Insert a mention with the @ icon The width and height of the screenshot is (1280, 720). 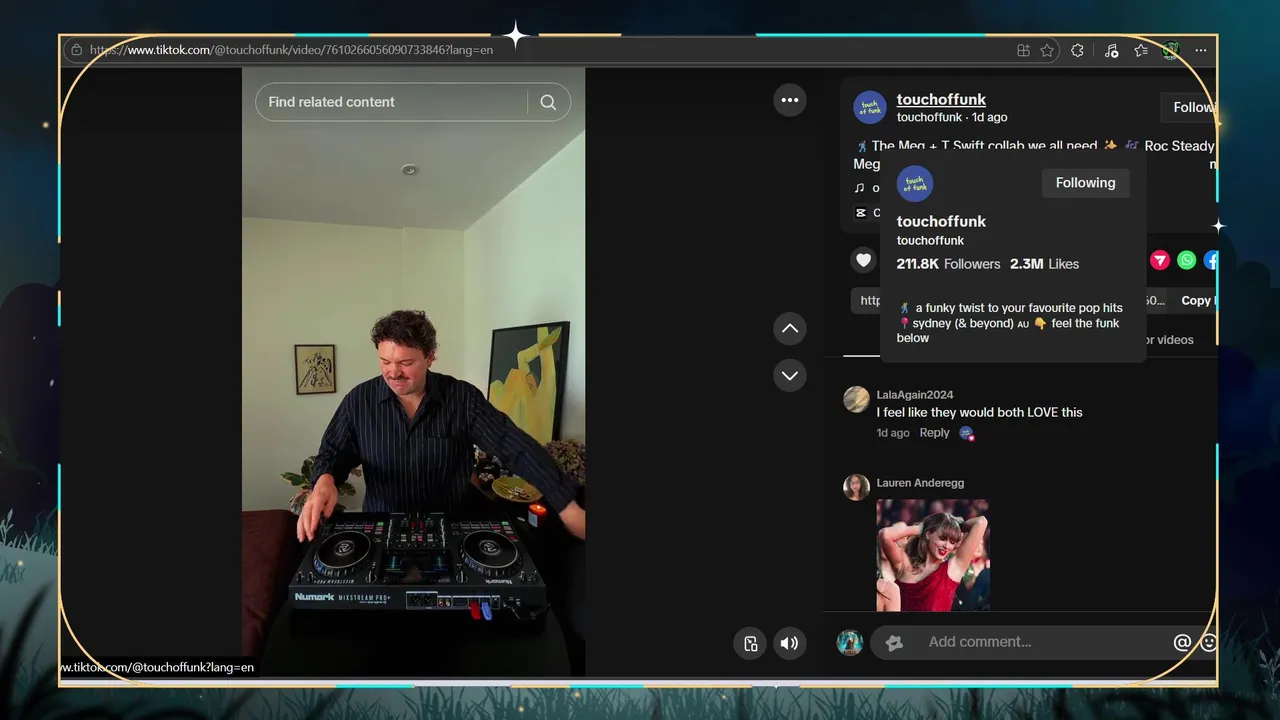click(1182, 643)
